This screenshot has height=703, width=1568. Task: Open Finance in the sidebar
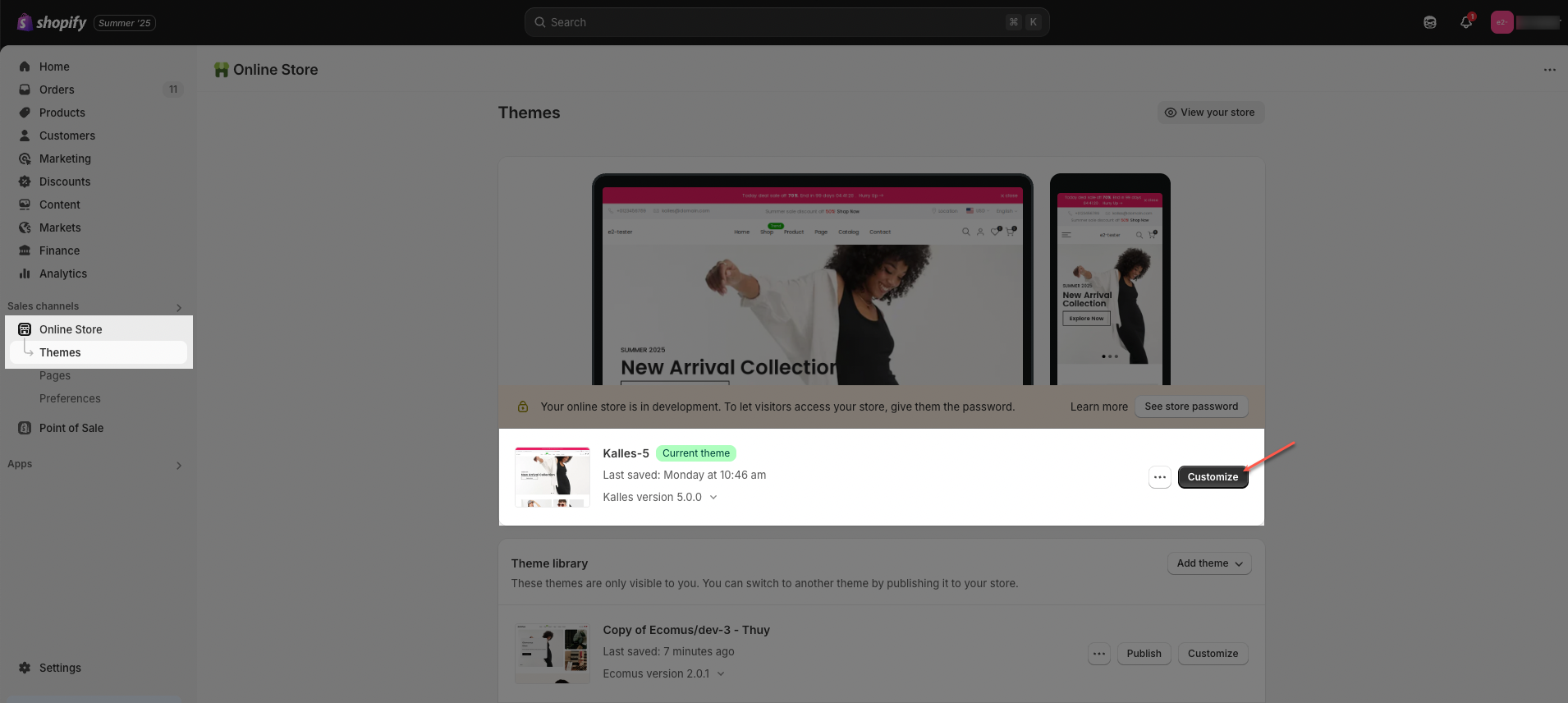[99, 250]
